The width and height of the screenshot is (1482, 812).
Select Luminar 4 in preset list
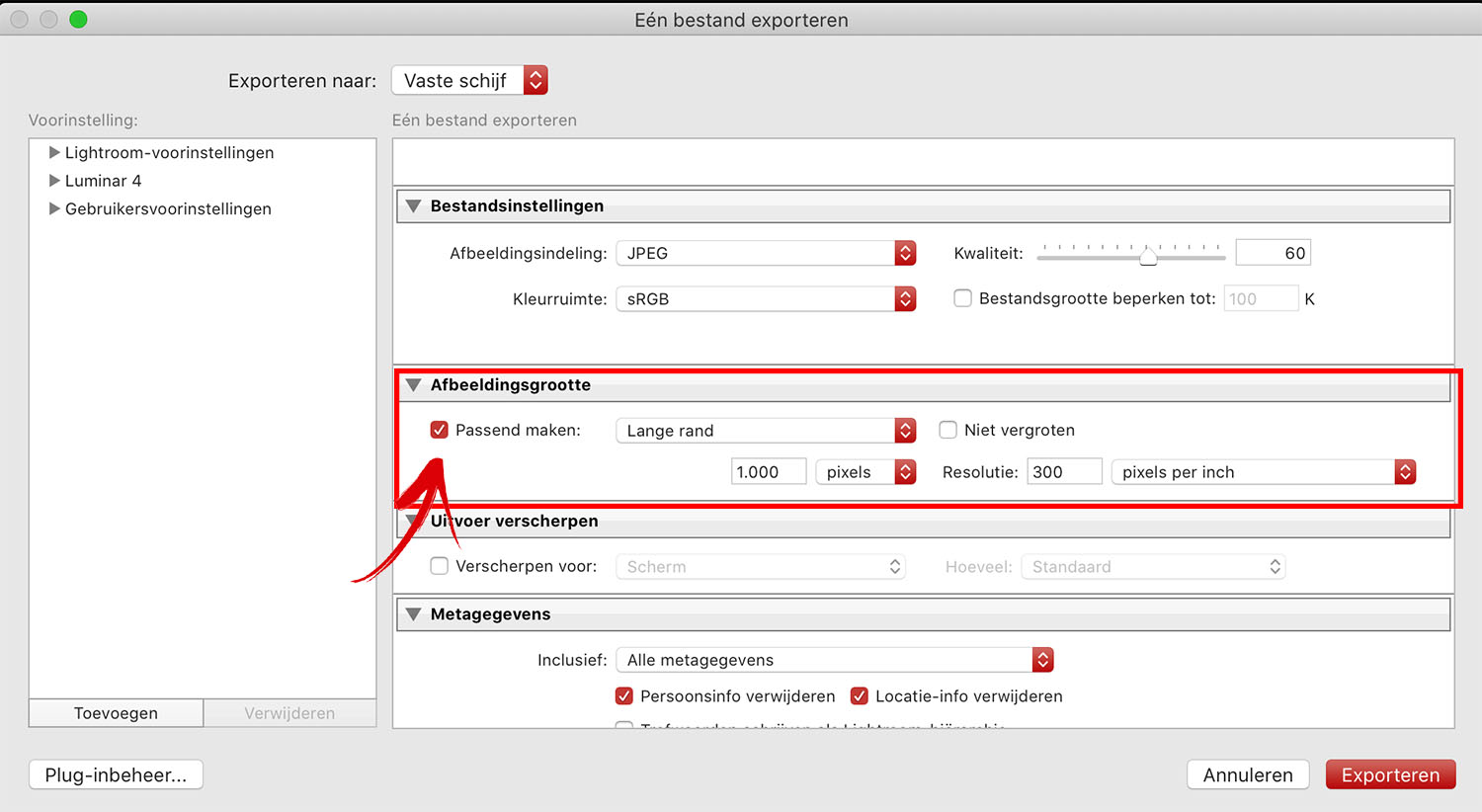point(103,181)
